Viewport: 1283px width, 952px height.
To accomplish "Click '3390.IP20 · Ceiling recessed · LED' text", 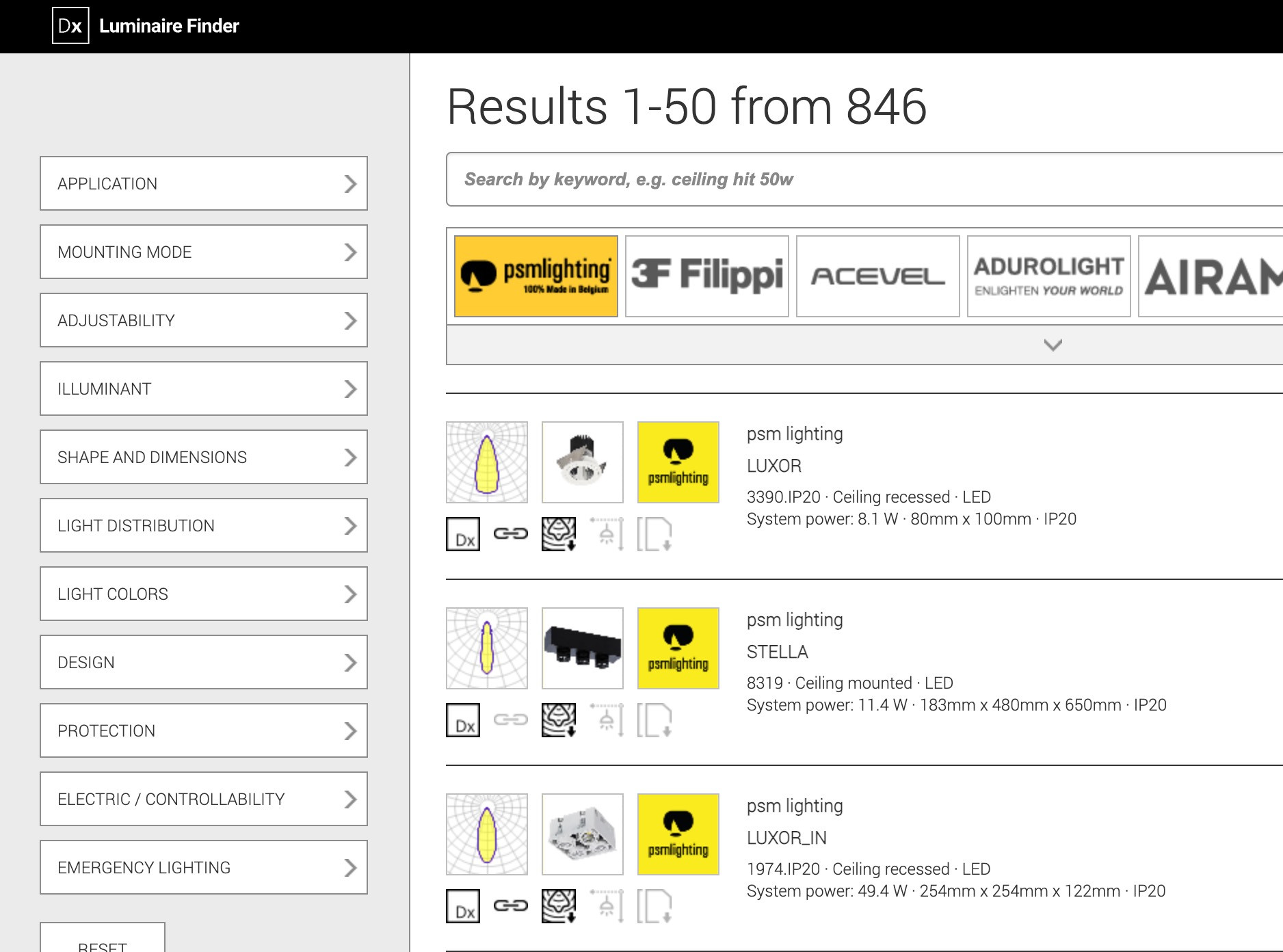I will [x=869, y=497].
